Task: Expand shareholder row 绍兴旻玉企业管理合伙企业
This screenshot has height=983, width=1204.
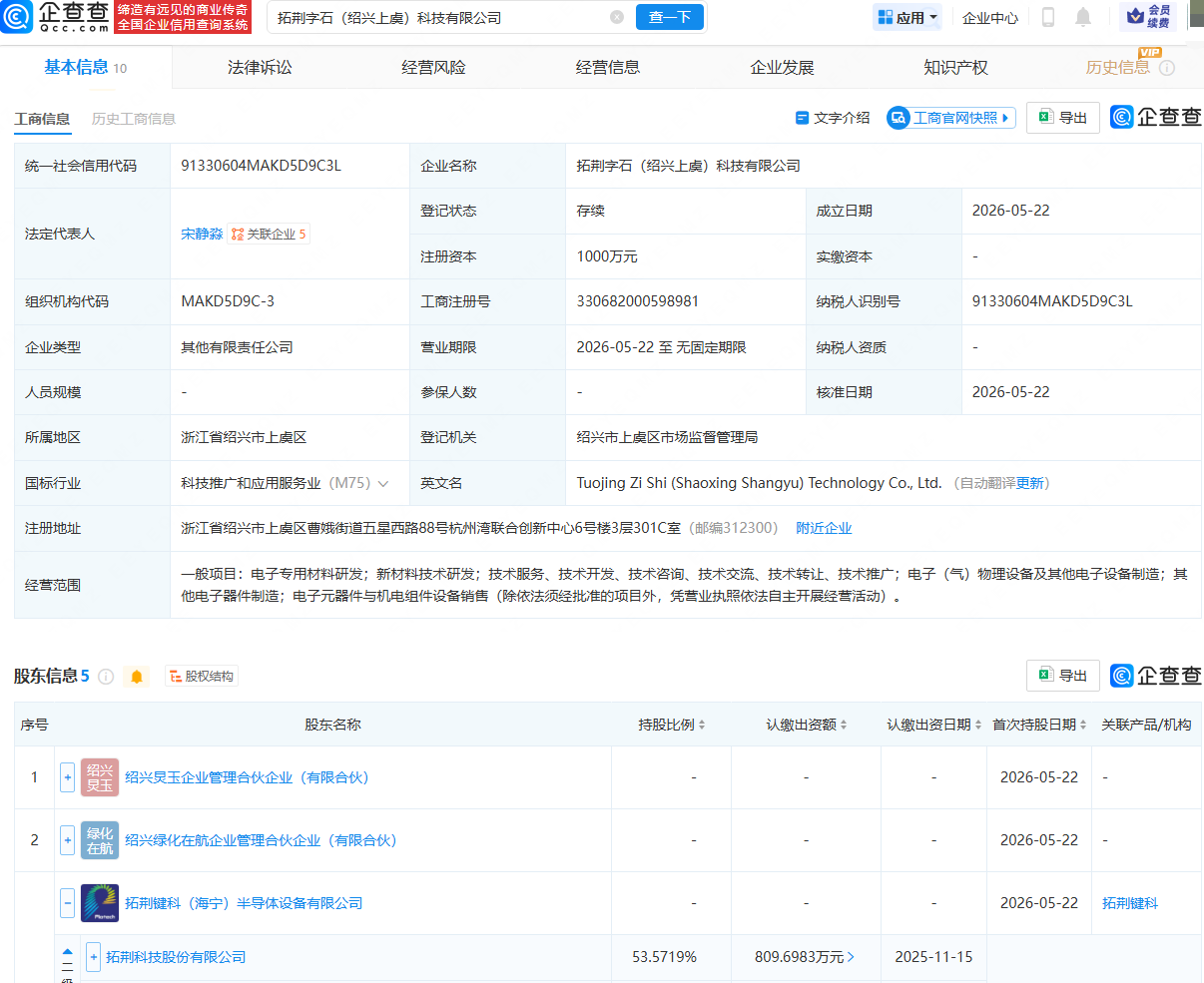Action: click(68, 777)
